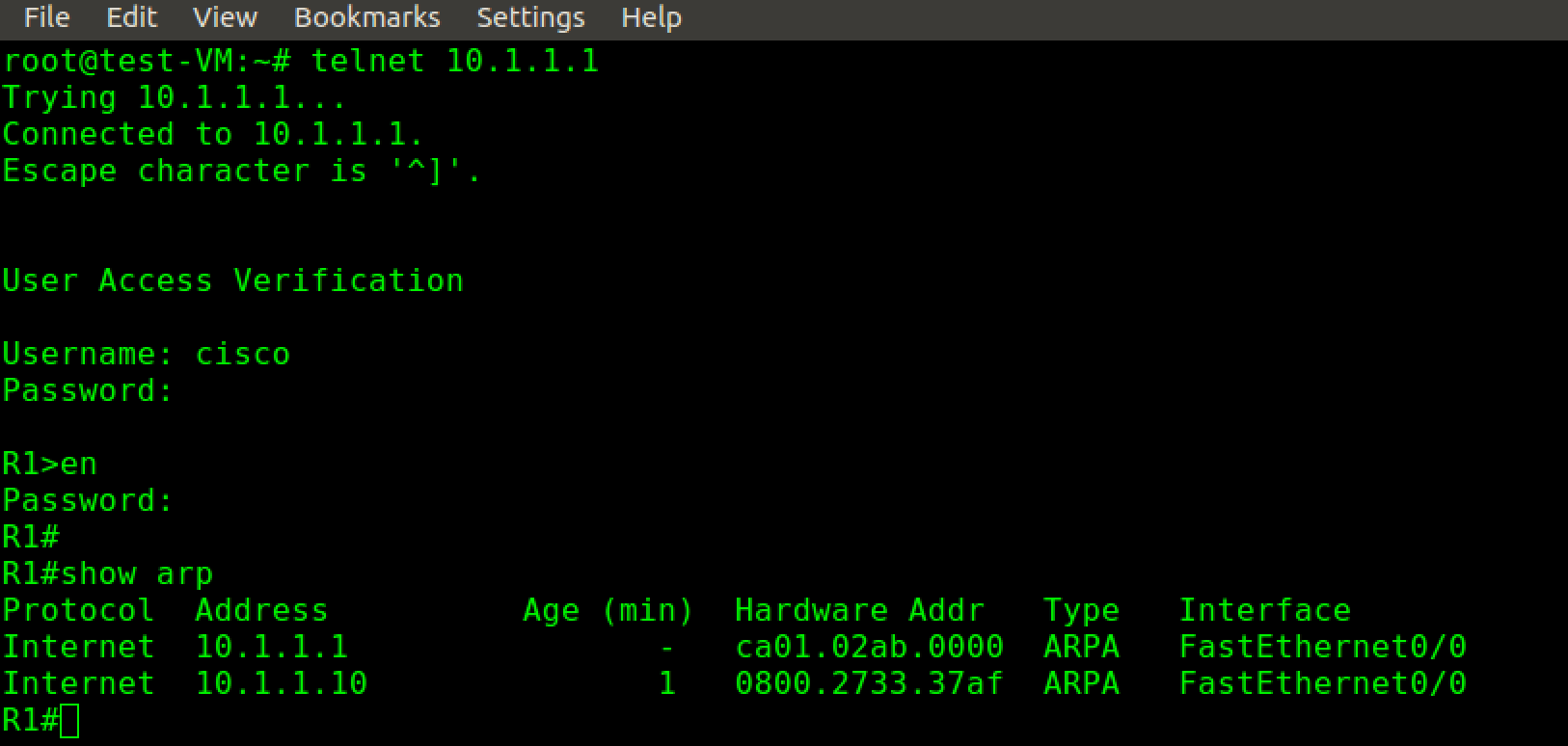Click the 'Interface' column header
Screen dimensions: 1568x746
(1264, 610)
